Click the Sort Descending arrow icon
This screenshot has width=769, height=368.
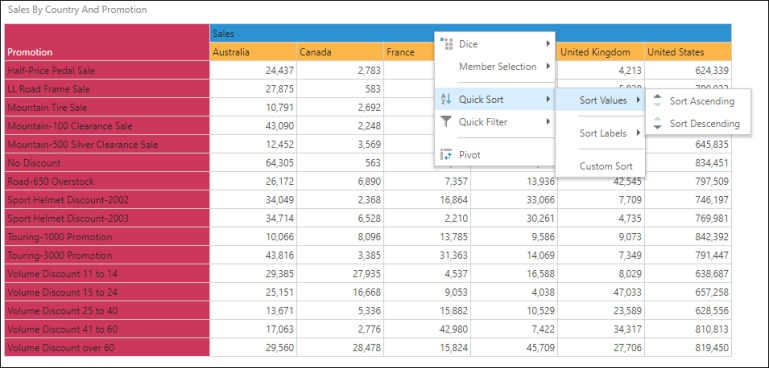[x=658, y=124]
